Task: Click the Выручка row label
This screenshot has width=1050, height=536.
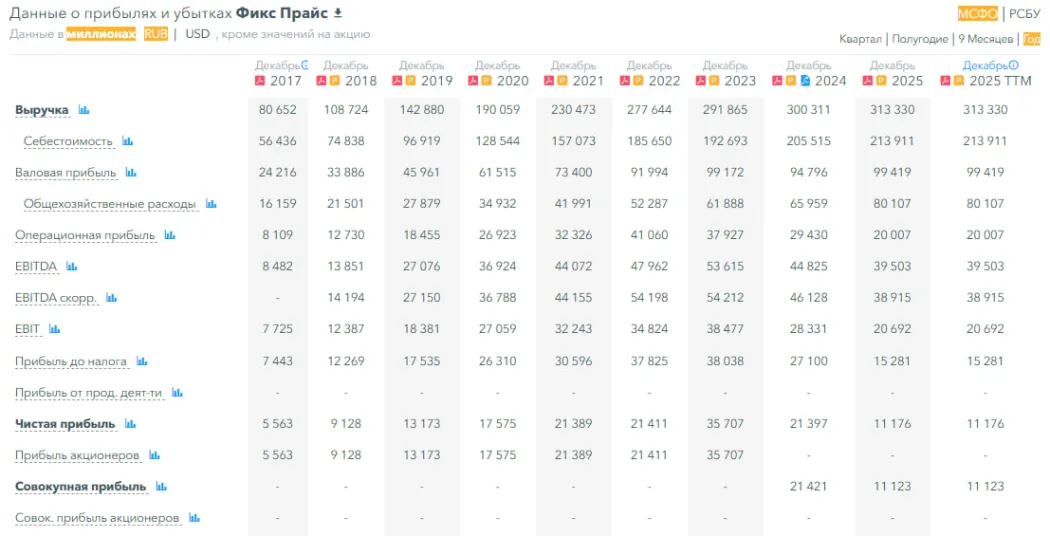Action: pos(42,110)
